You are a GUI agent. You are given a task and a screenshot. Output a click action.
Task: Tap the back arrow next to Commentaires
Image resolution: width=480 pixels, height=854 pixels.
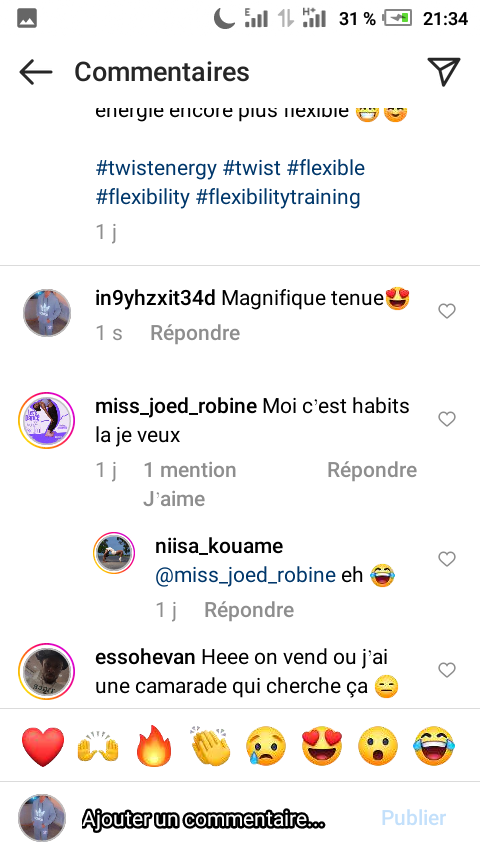pyautogui.click(x=35, y=72)
